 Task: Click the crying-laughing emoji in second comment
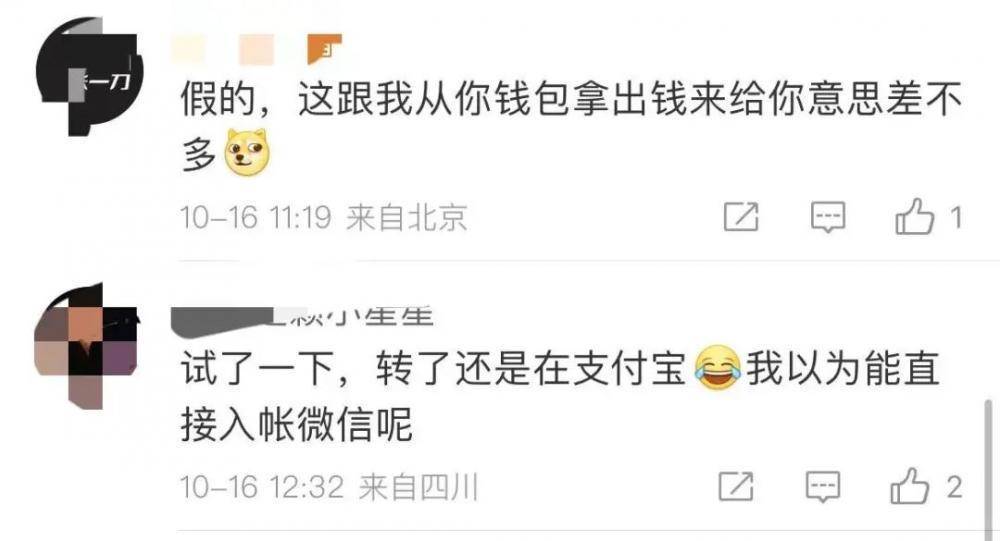click(x=717, y=368)
